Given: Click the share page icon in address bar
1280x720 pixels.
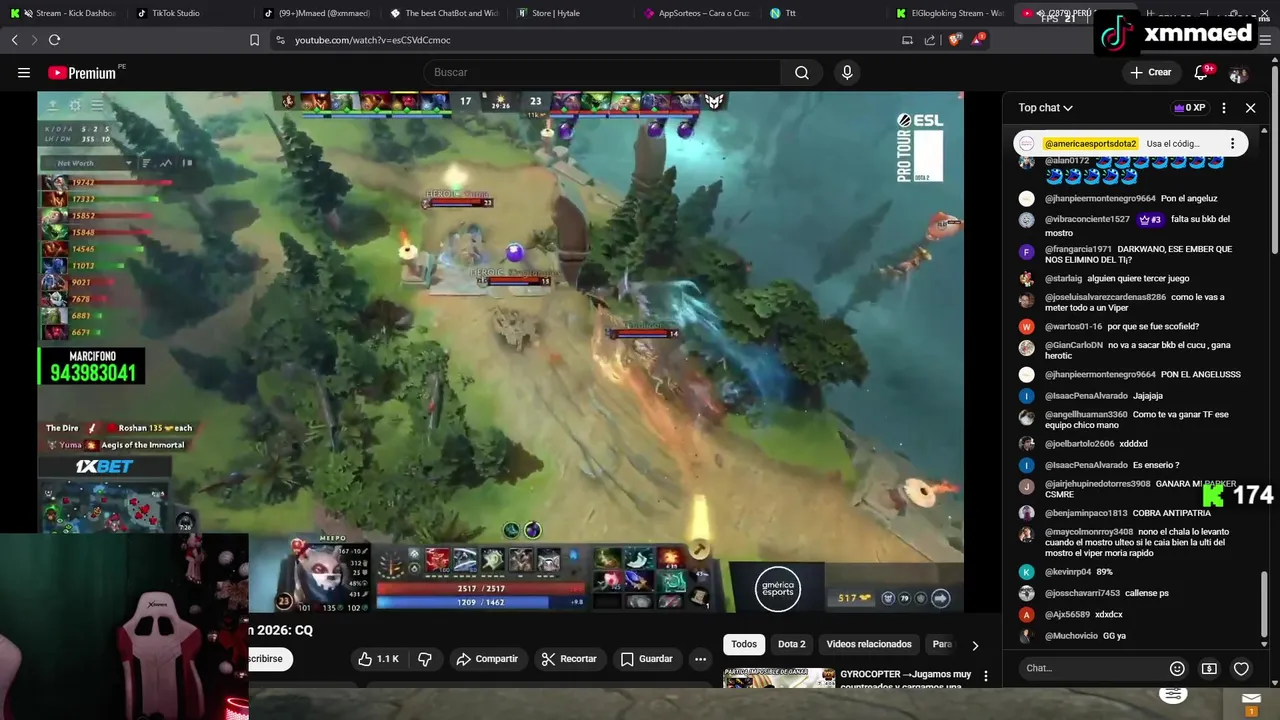Looking at the screenshot, I should pos(930,40).
